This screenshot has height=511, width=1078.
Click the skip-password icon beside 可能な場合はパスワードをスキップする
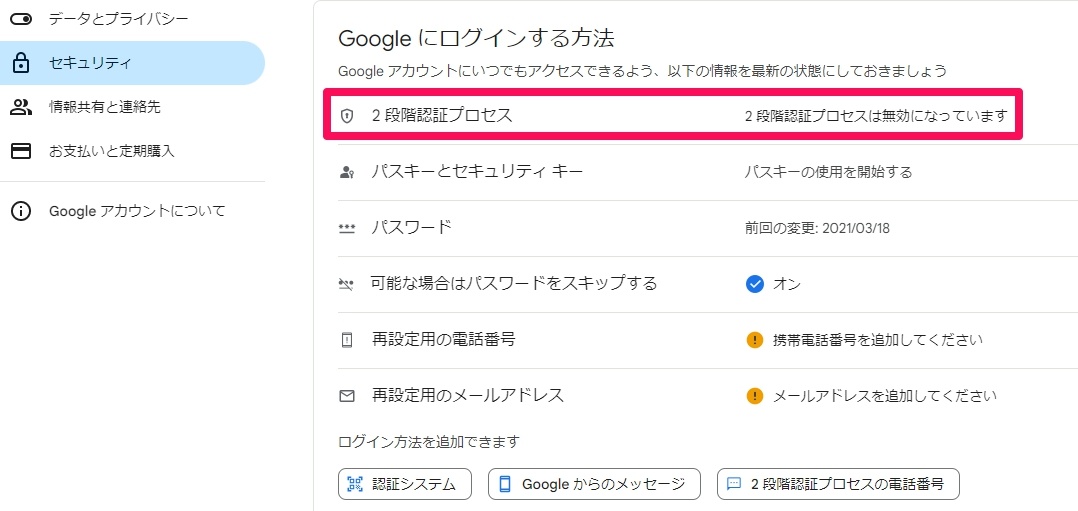[347, 284]
